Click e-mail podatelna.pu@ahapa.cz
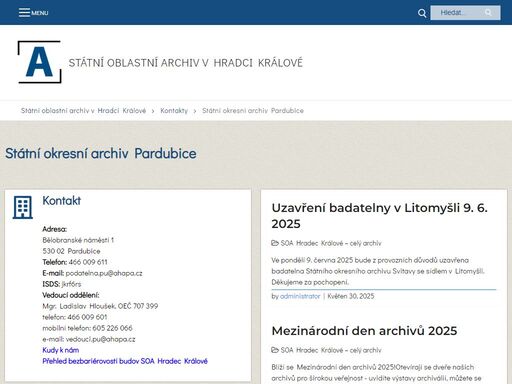The height and width of the screenshot is (384, 512). pyautogui.click(x=104, y=273)
